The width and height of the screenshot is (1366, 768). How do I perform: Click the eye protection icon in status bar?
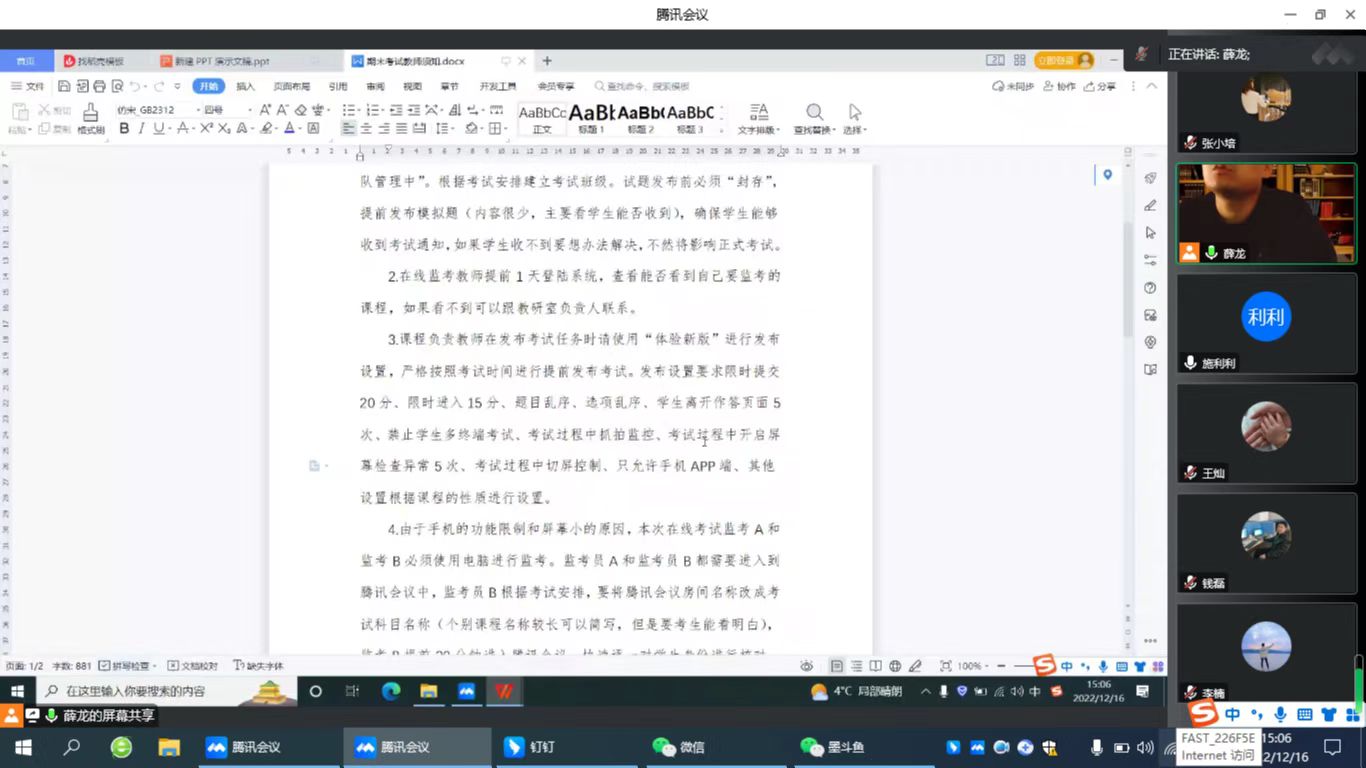point(806,666)
